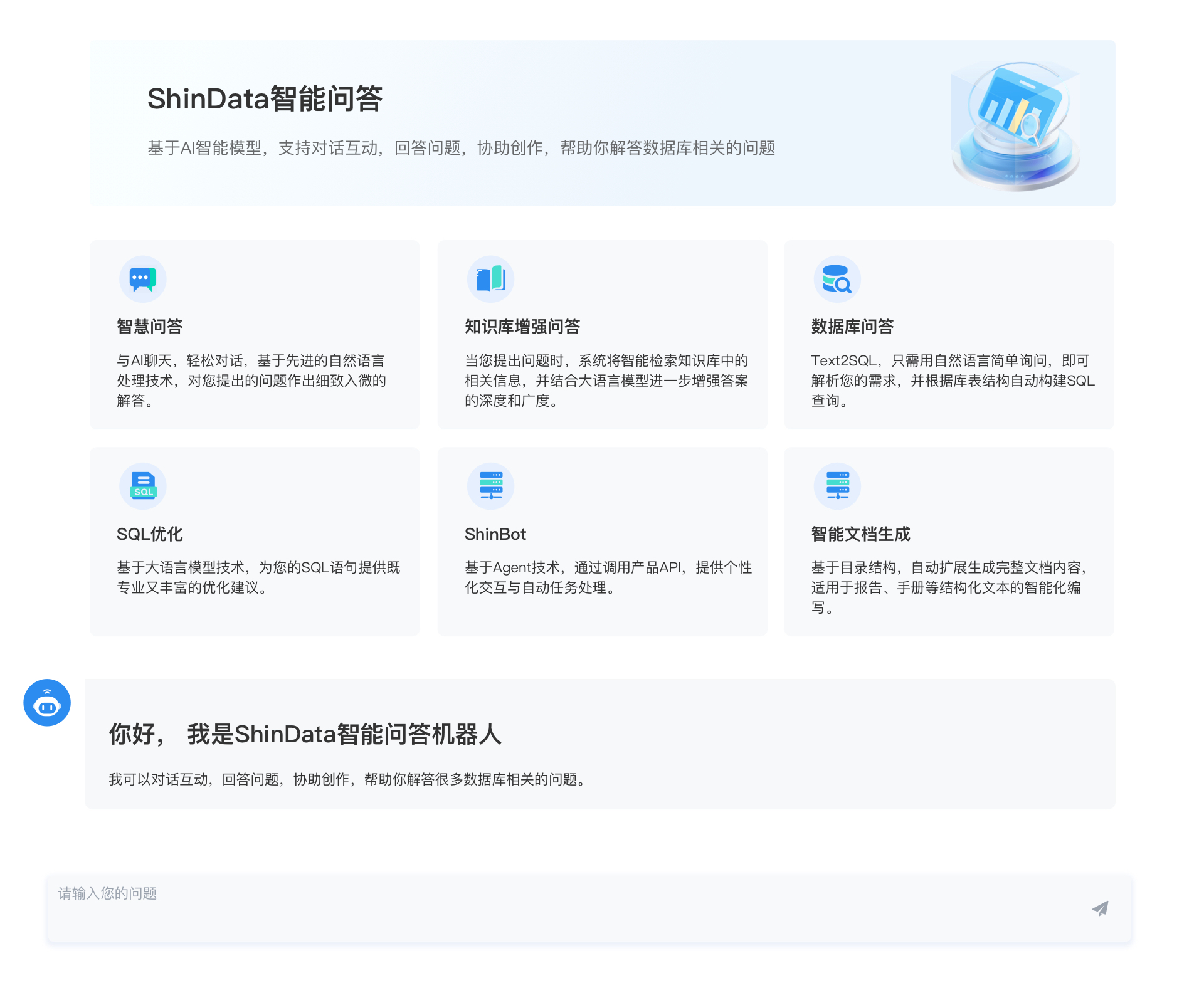Click the message 我可以对话互动，回答问题

348,779
